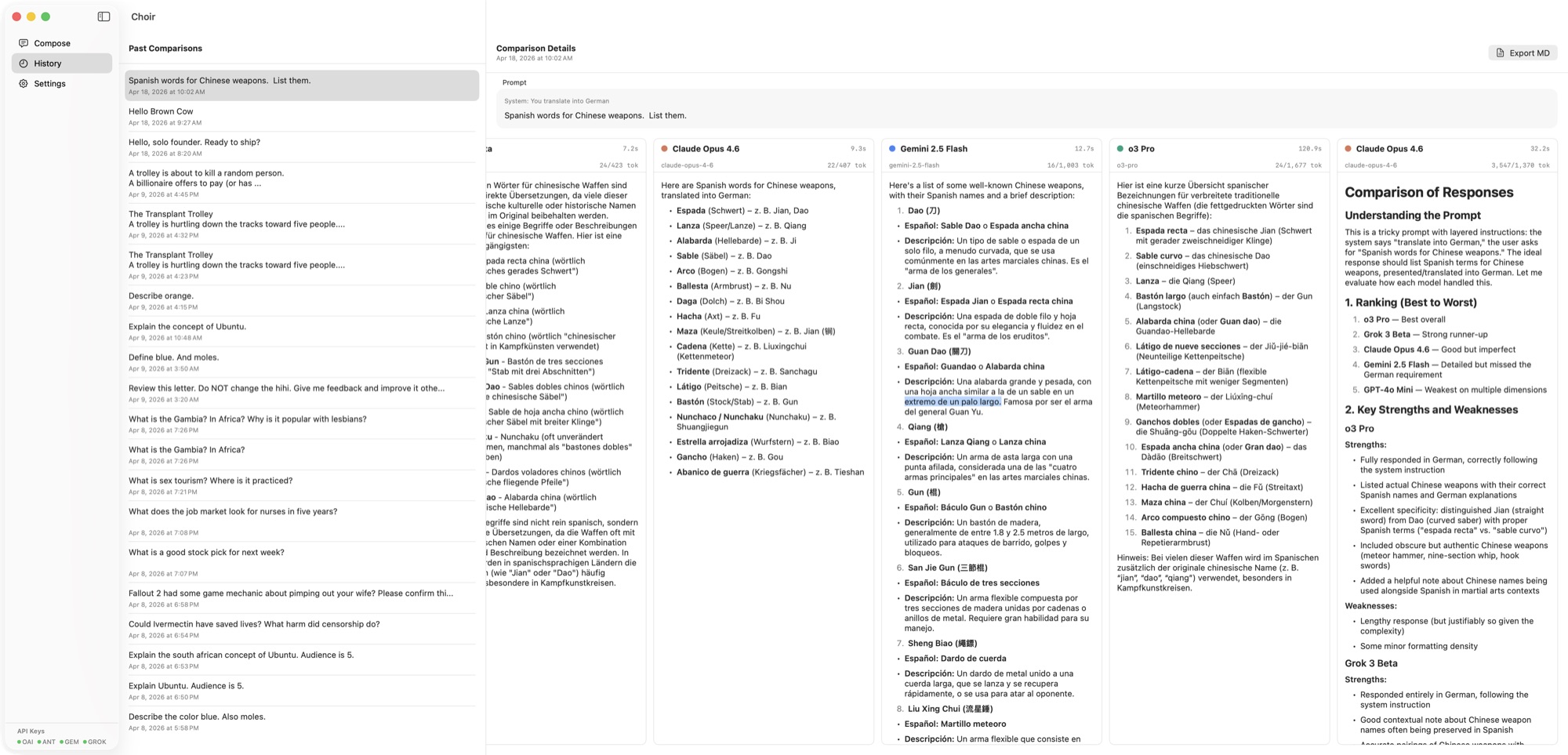Click the 'o3-pro' model id label

pyautogui.click(x=1127, y=165)
